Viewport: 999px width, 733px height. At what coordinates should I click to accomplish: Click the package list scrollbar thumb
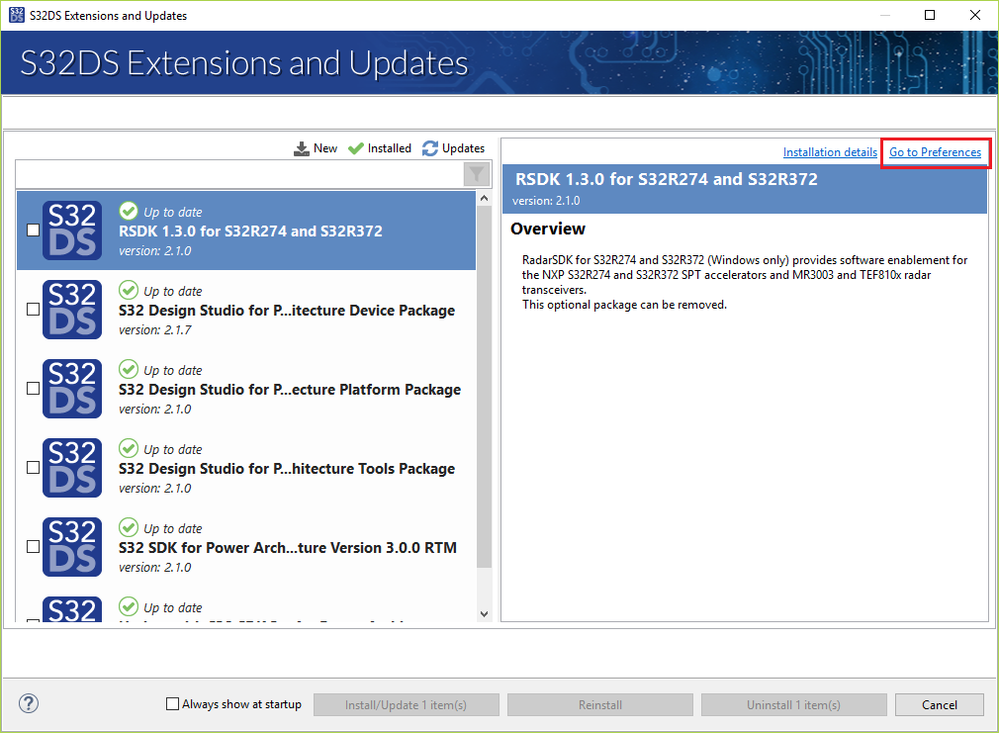(x=484, y=387)
